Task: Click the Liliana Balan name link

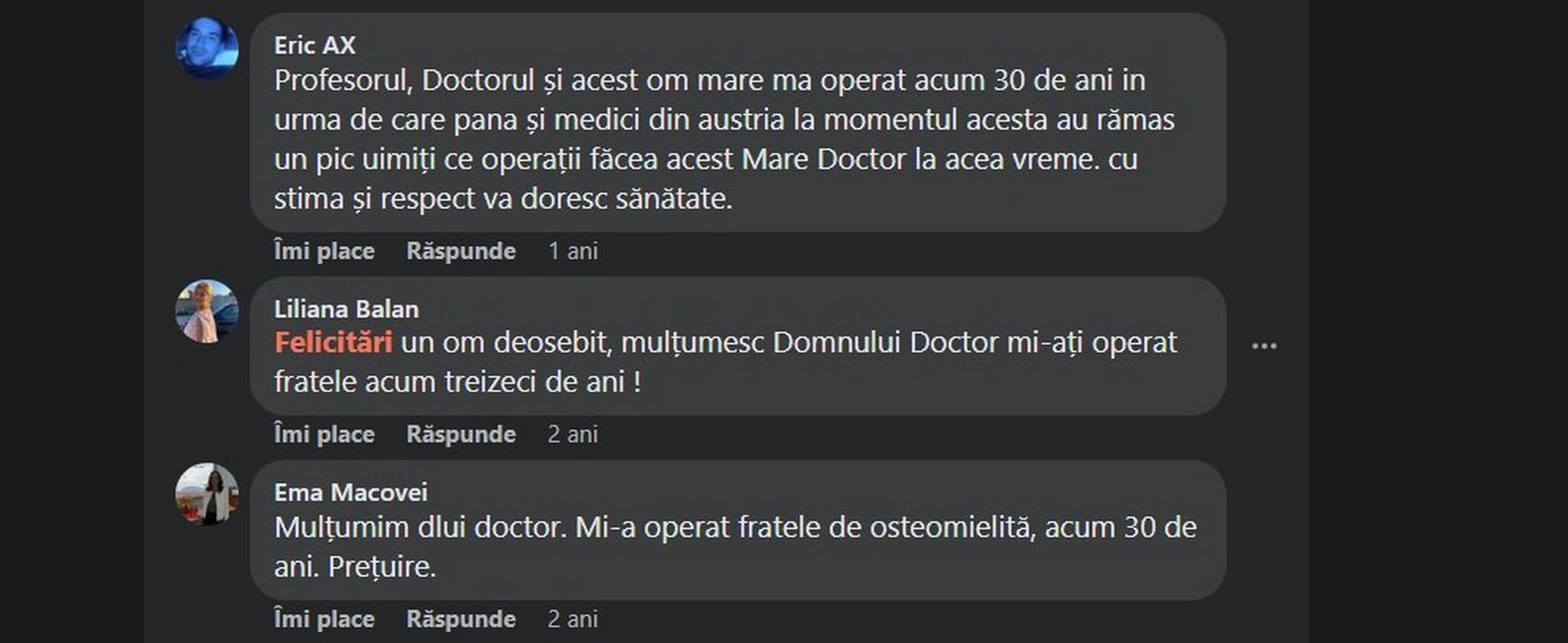Action: point(346,309)
